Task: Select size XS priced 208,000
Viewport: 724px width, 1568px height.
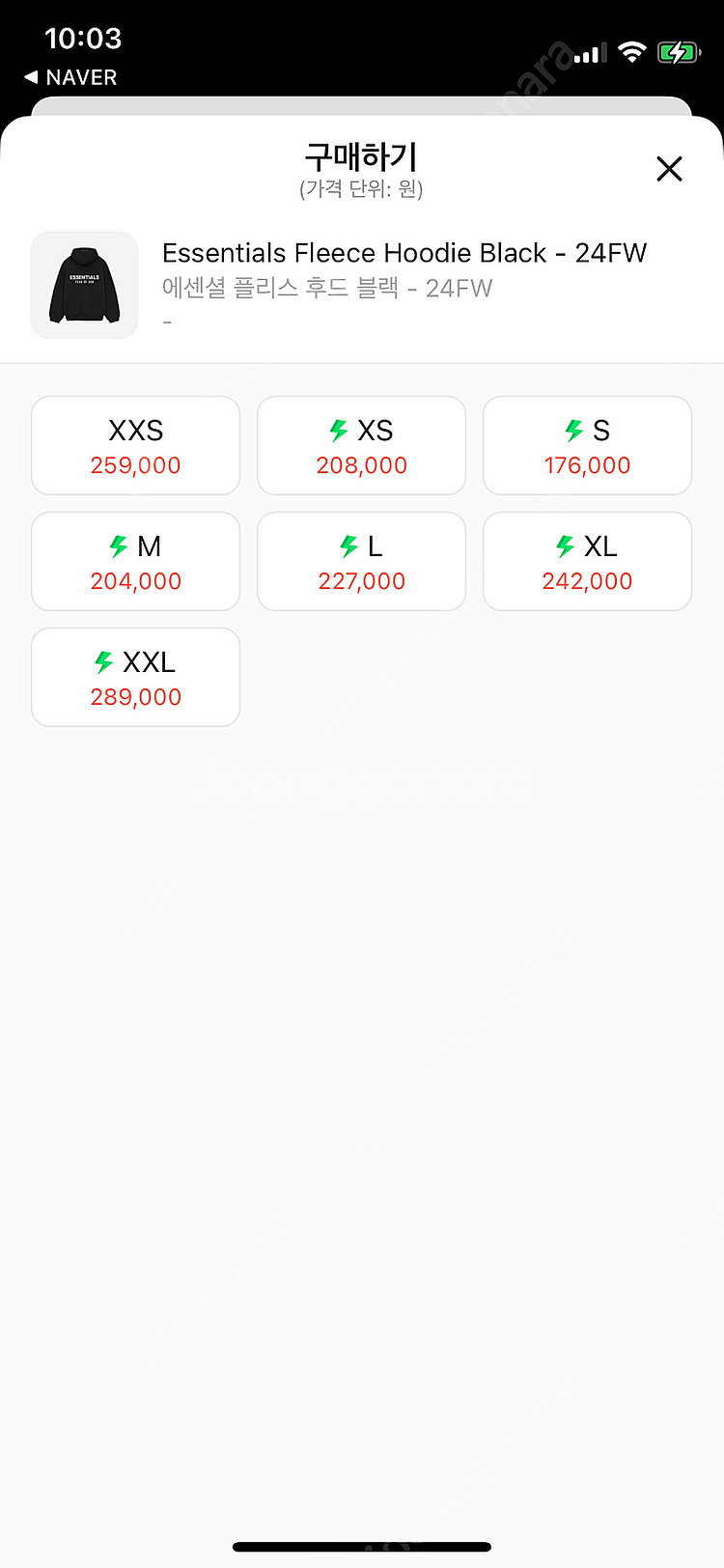Action: point(361,445)
